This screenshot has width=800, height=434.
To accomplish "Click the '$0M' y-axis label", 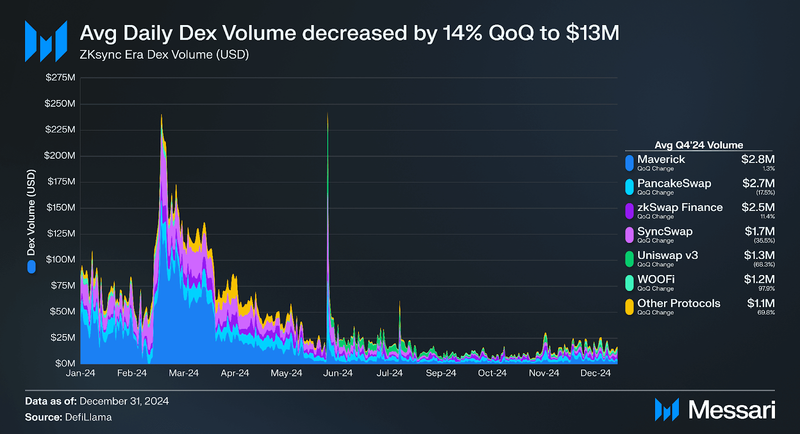I will click(65, 364).
